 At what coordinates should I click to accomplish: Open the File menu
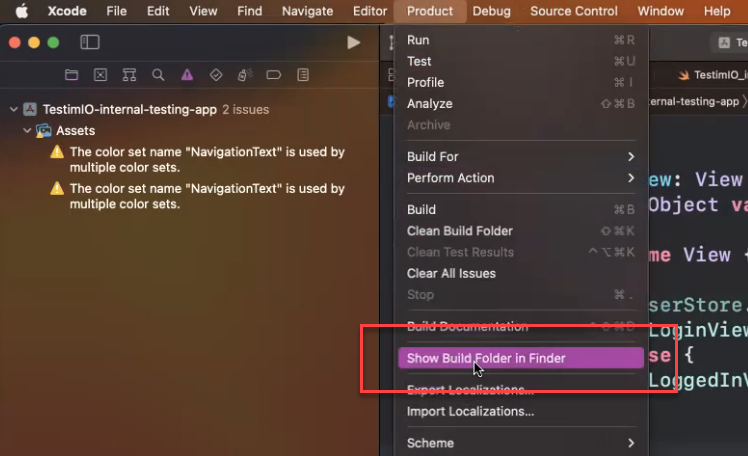116,11
